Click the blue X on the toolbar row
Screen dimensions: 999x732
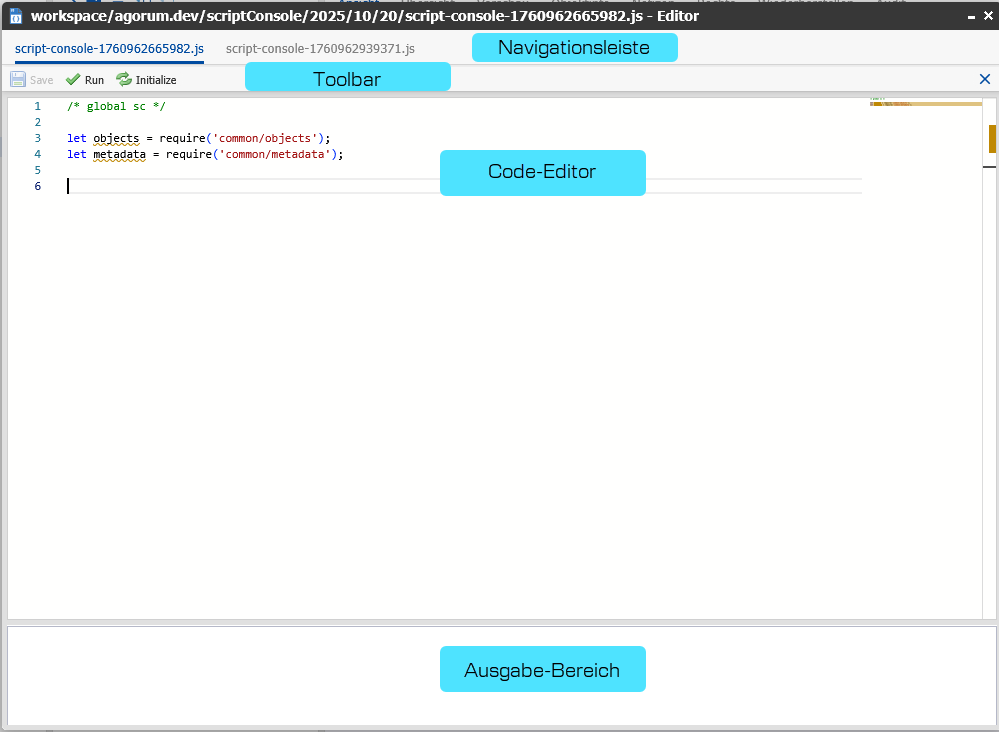[x=985, y=79]
